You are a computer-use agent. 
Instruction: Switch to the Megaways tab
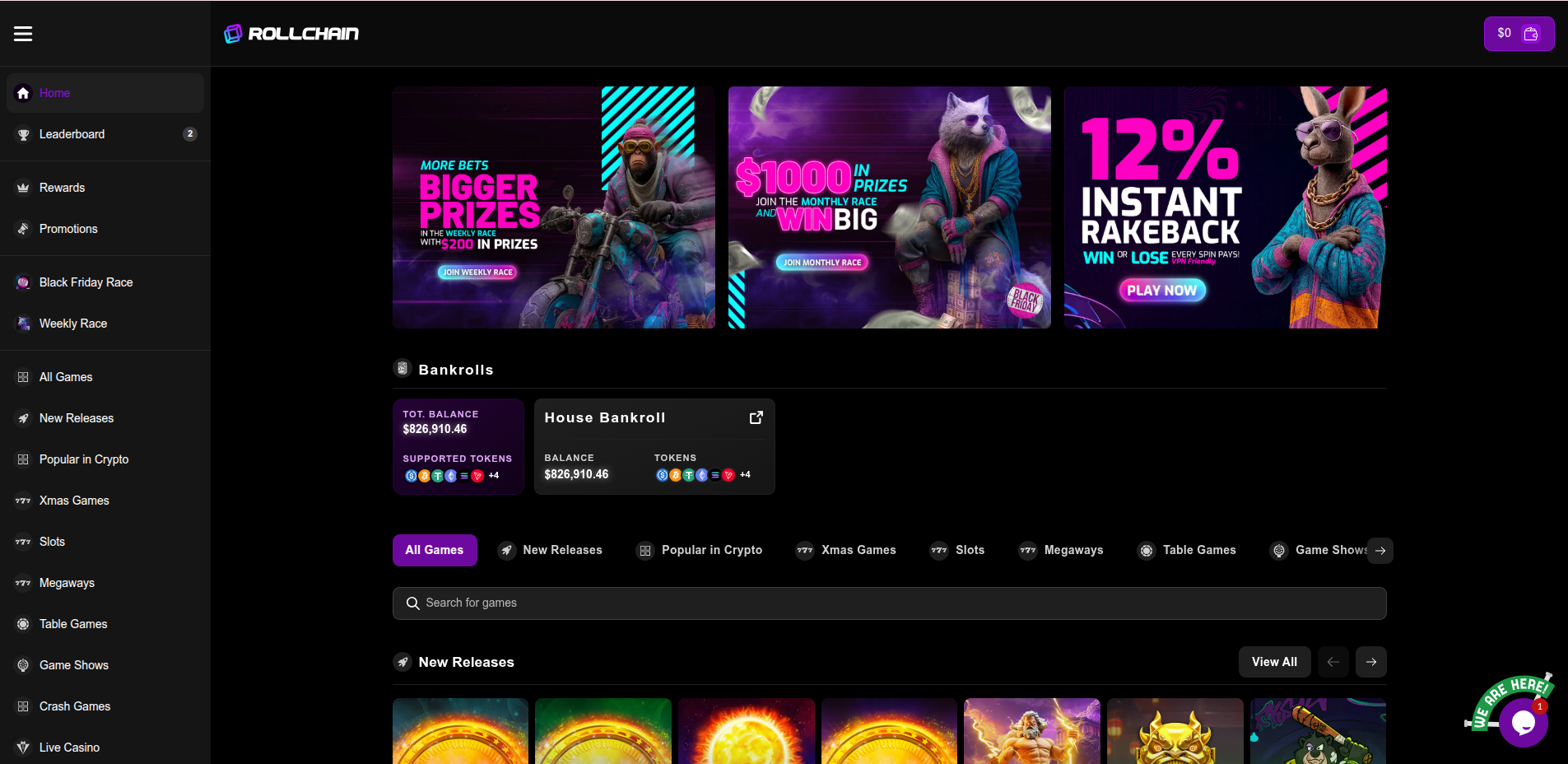pos(1062,550)
